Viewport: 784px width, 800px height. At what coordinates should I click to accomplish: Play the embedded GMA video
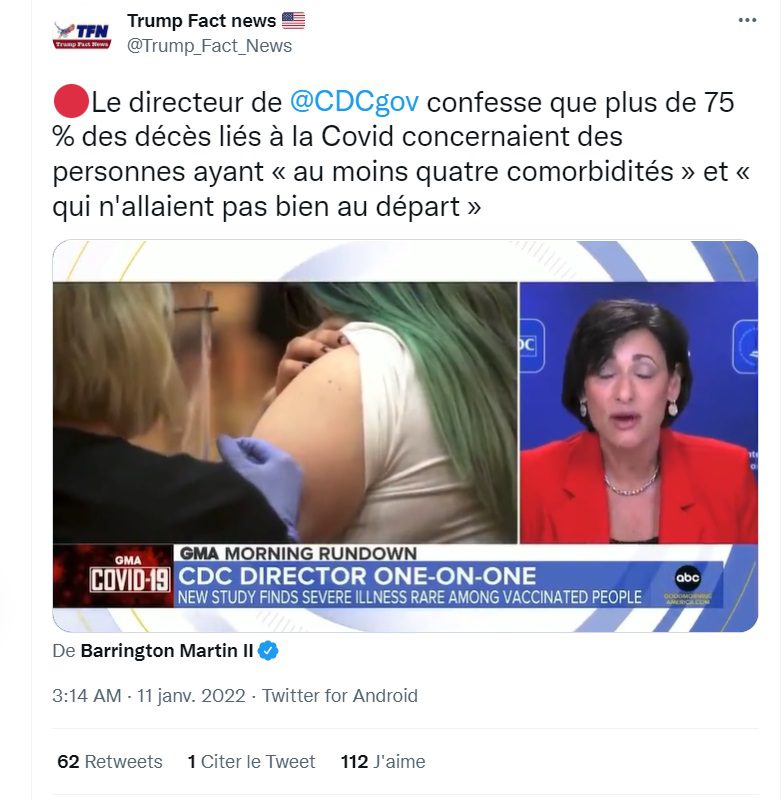(405, 436)
